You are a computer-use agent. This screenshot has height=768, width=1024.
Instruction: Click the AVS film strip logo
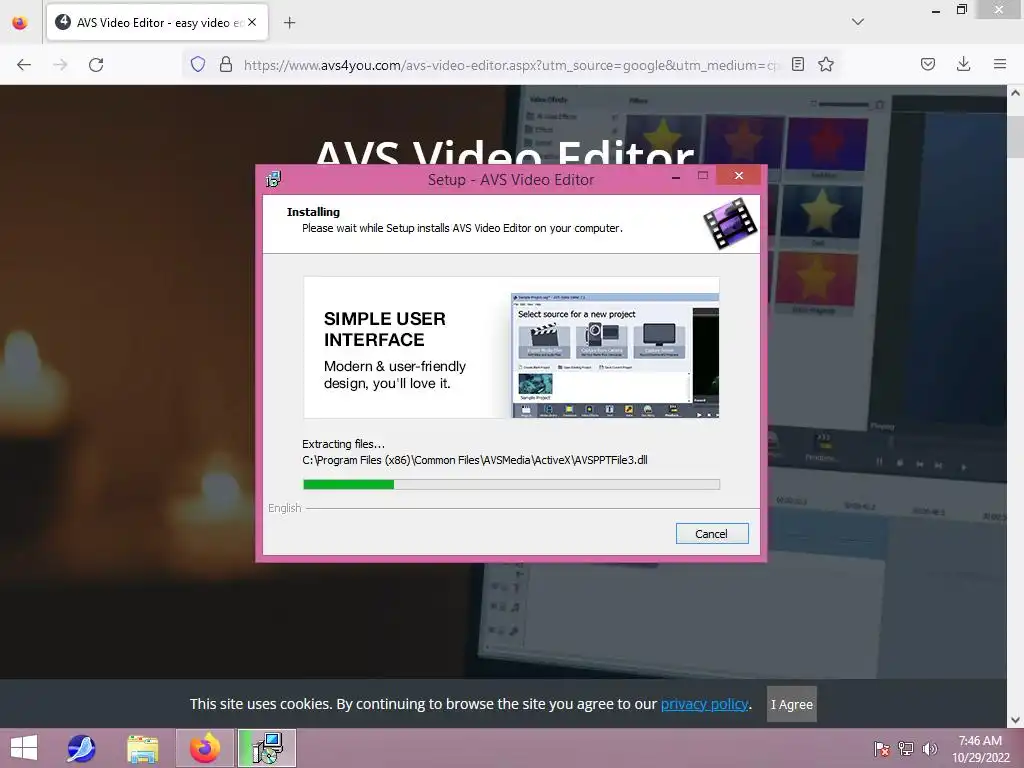[x=730, y=223]
